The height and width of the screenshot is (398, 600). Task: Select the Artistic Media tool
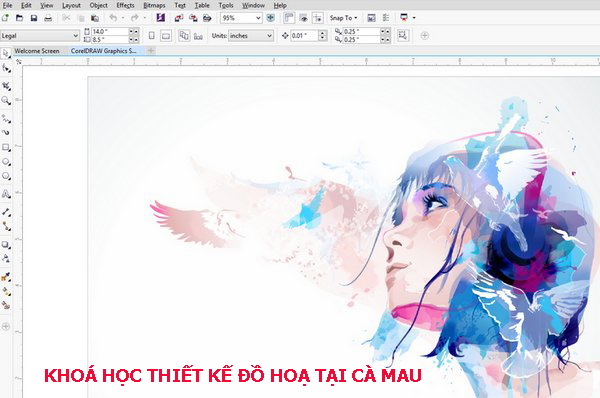(x=6, y=133)
